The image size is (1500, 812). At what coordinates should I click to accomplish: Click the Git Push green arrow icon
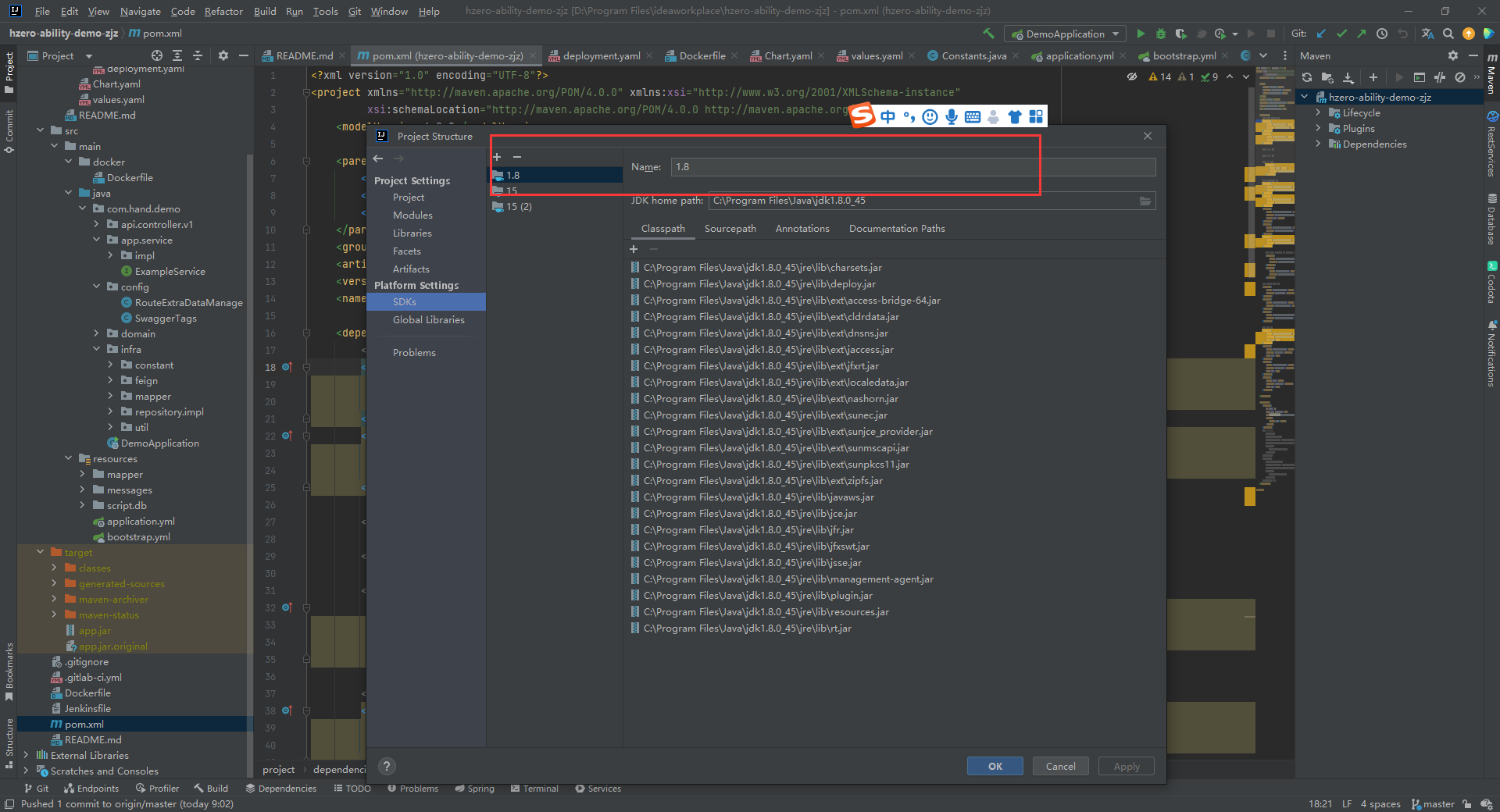(1362, 34)
